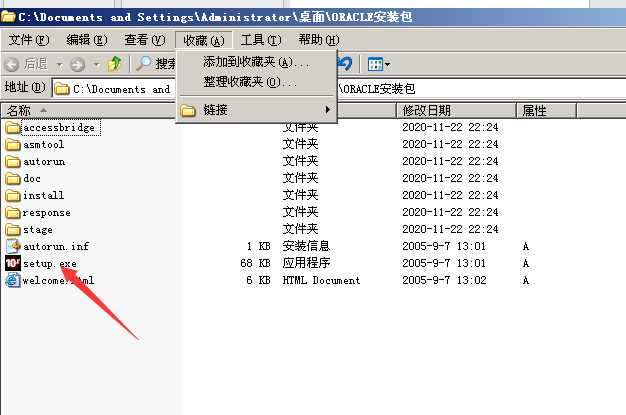Select the asmtool folder icon
Viewport: 626px width, 415px height.
click(x=13, y=144)
